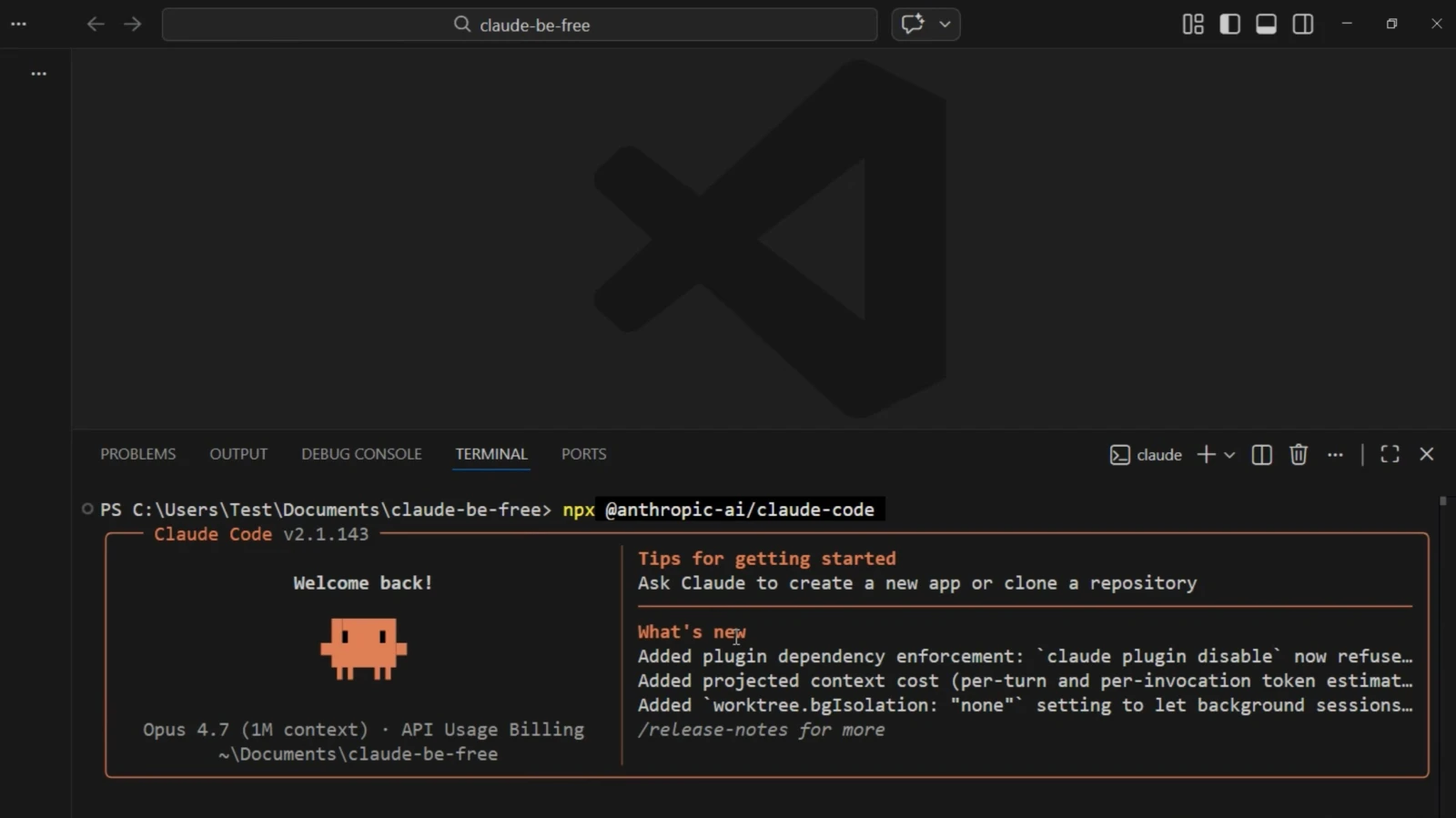Open the Copilot chat icon
Viewport: 1456px width, 818px height.
(913, 25)
